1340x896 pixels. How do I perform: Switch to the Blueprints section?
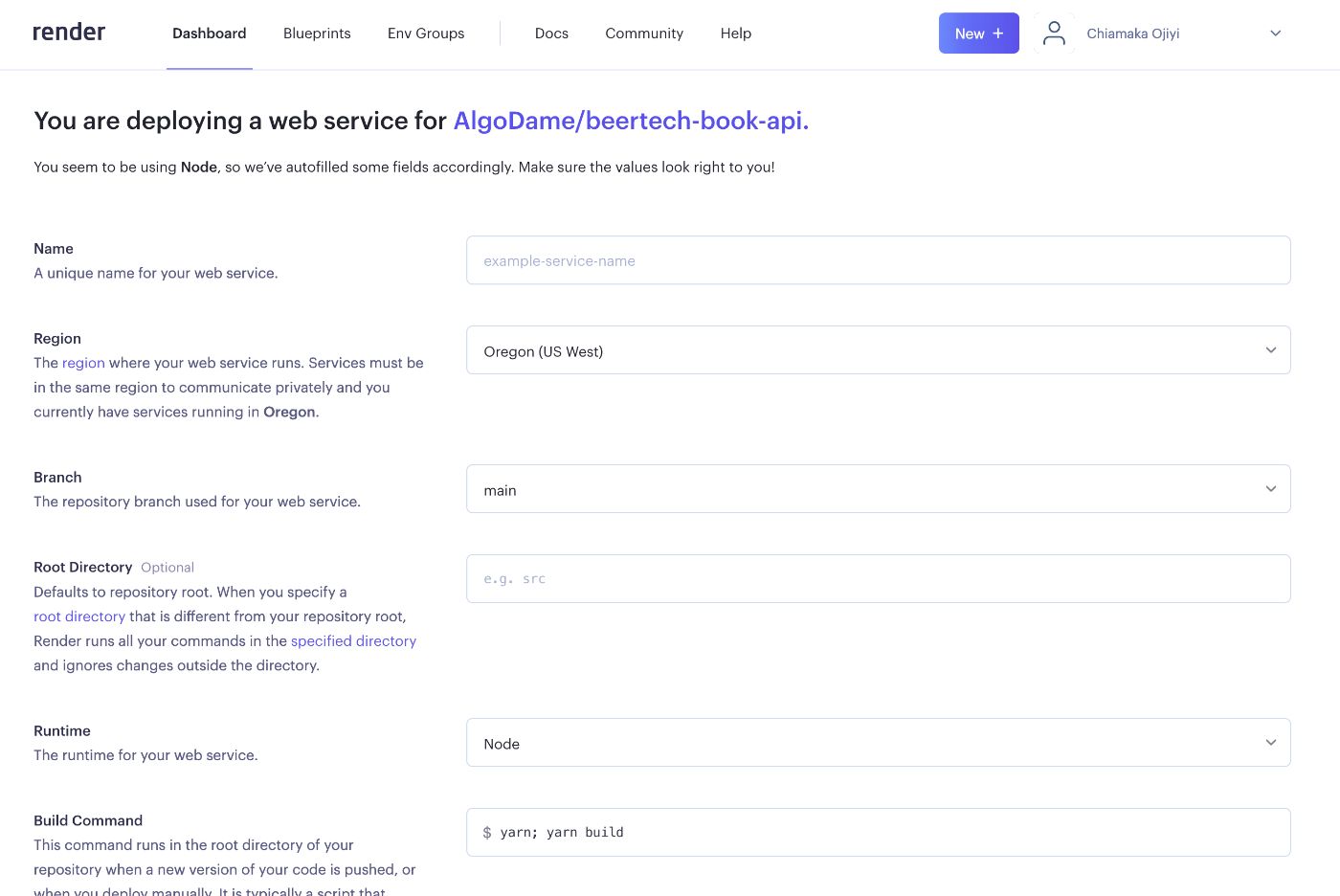point(317,34)
